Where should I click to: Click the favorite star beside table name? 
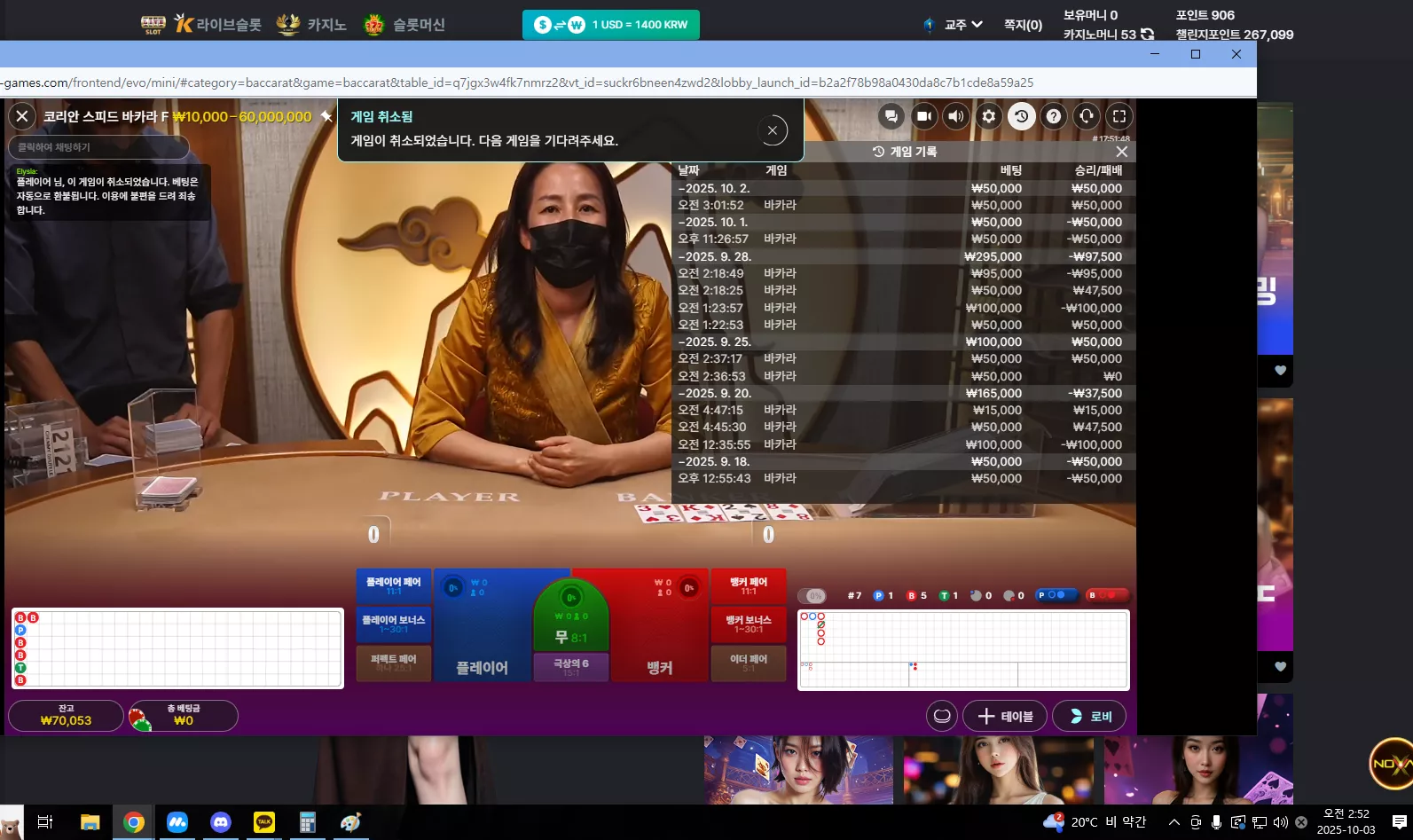(x=326, y=116)
